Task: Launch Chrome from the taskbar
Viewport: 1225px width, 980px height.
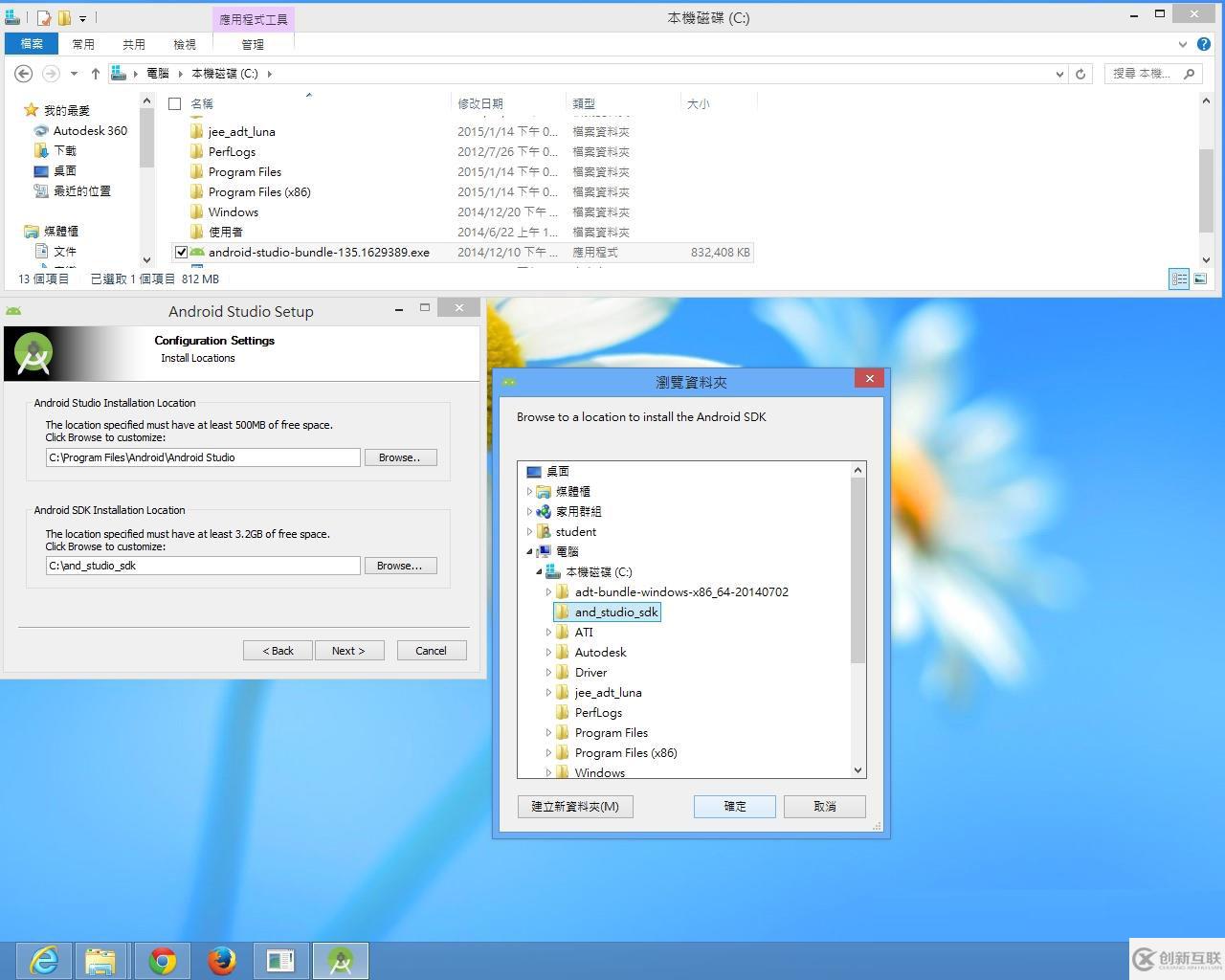Action: [162, 960]
